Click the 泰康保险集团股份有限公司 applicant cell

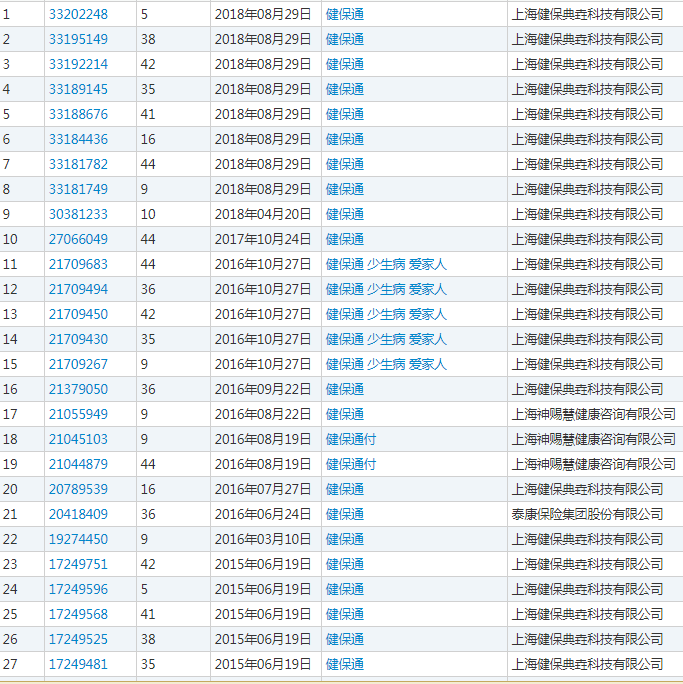pos(587,514)
